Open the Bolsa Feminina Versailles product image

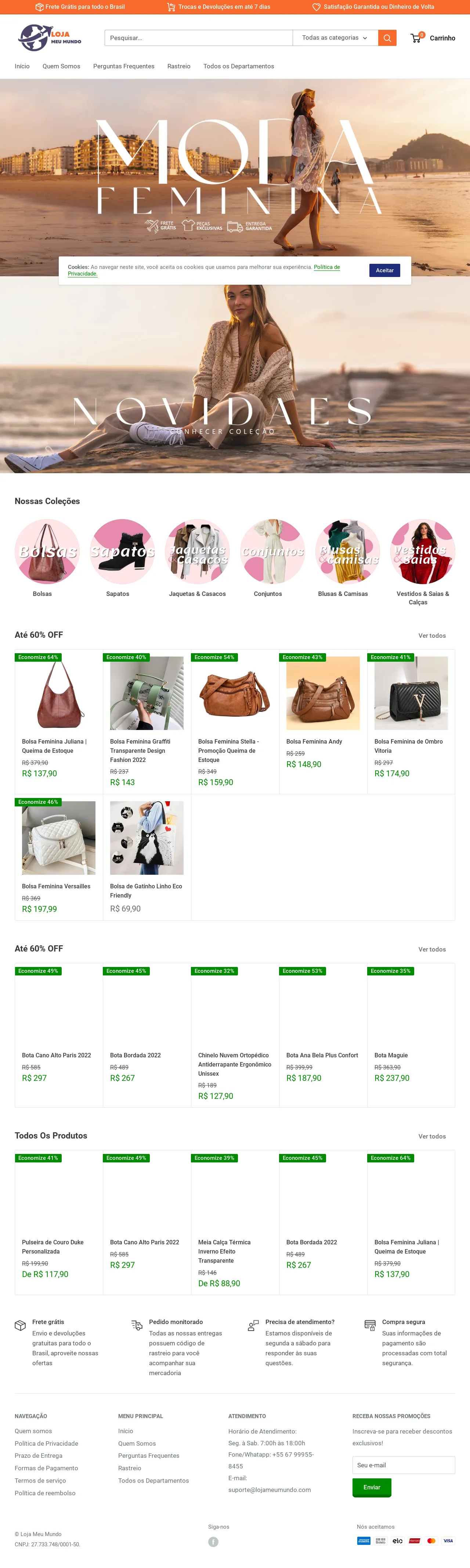pos(58,838)
